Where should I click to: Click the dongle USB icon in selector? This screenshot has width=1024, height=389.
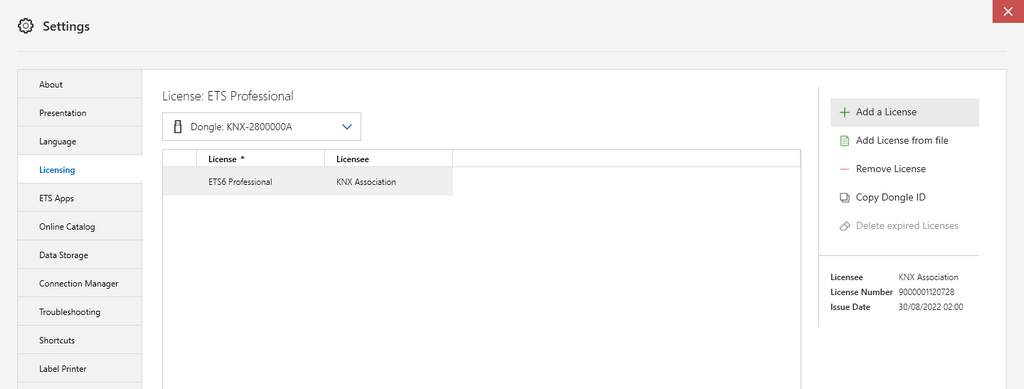coord(177,127)
